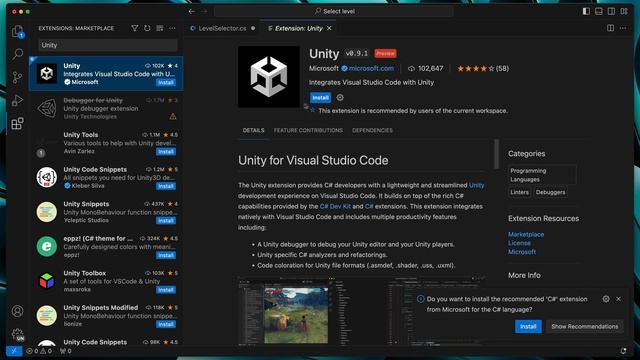
Task: Select Debugger for Unity extension row
Action: 106,109
